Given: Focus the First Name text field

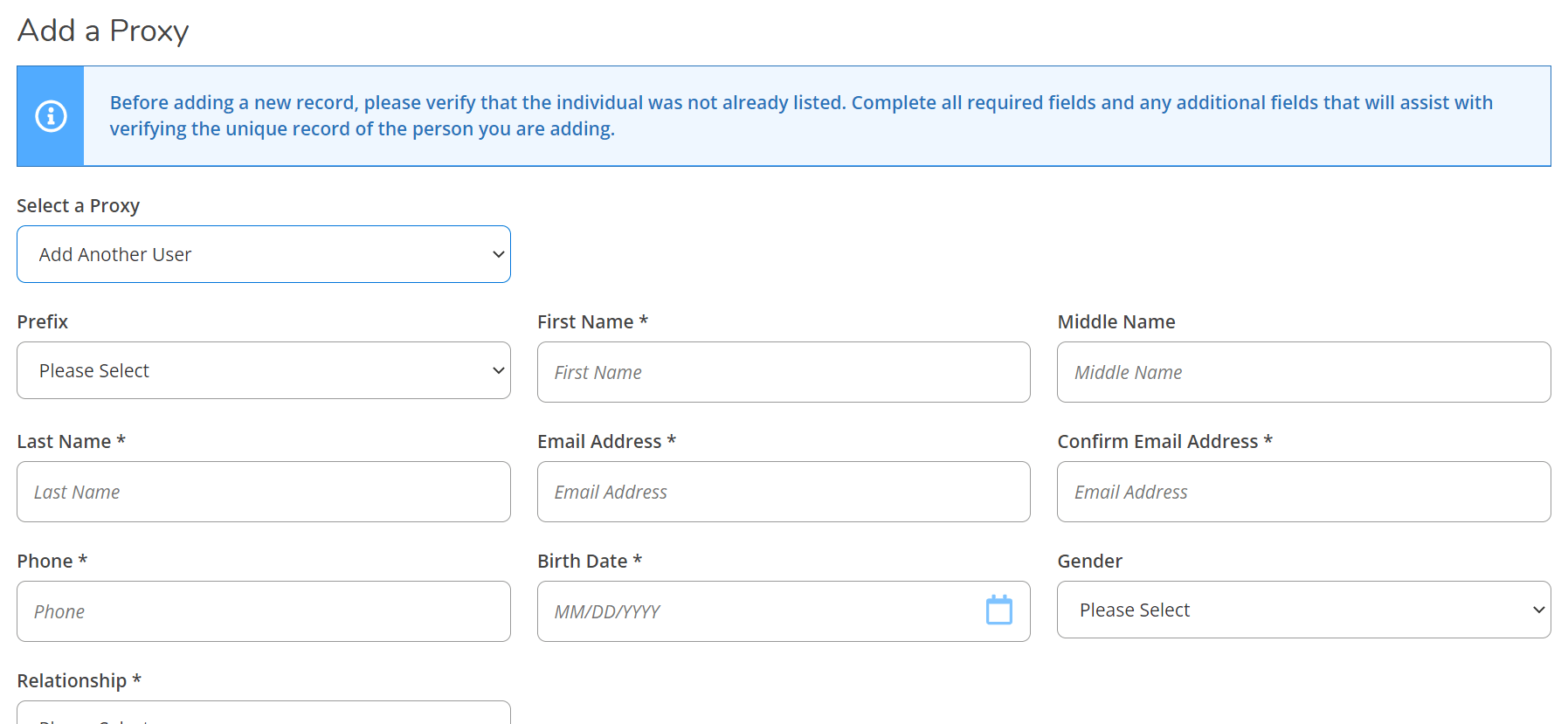Looking at the screenshot, I should (783, 372).
